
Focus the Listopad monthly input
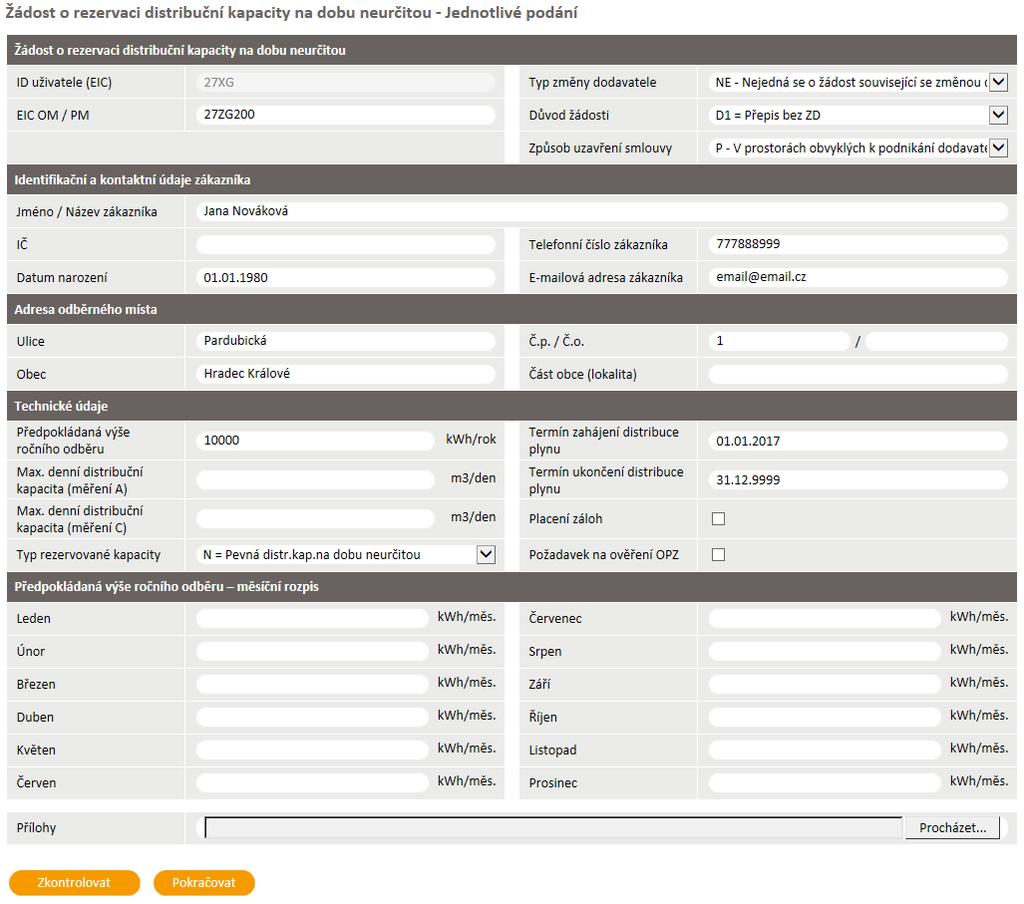tap(825, 749)
